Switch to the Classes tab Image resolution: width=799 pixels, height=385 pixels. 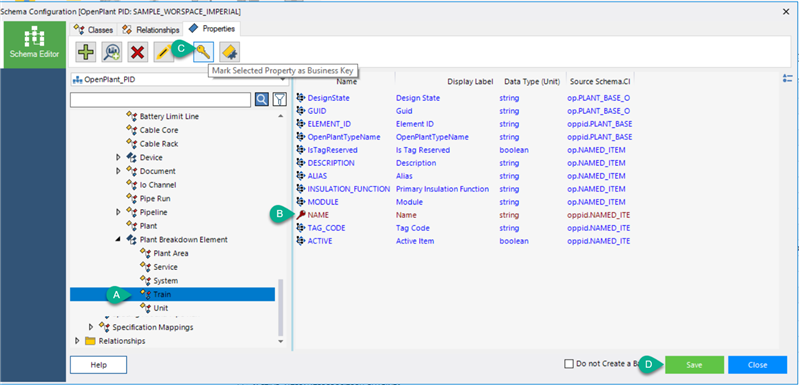coord(94,30)
